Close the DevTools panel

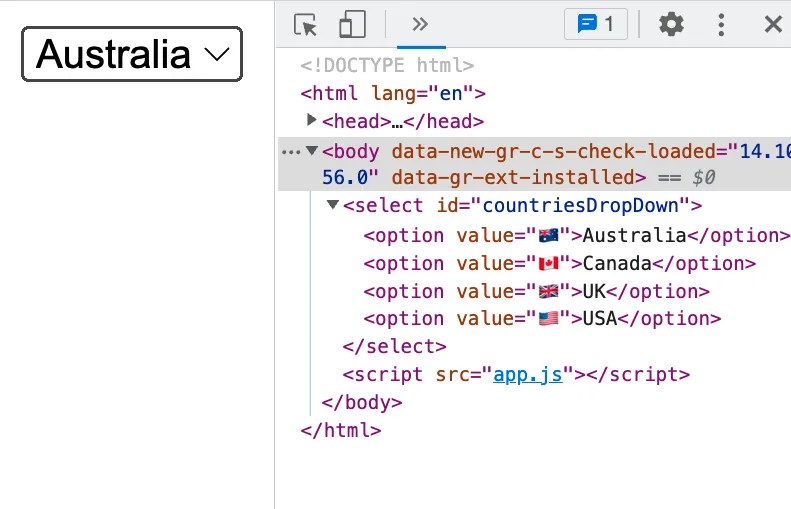click(x=773, y=24)
